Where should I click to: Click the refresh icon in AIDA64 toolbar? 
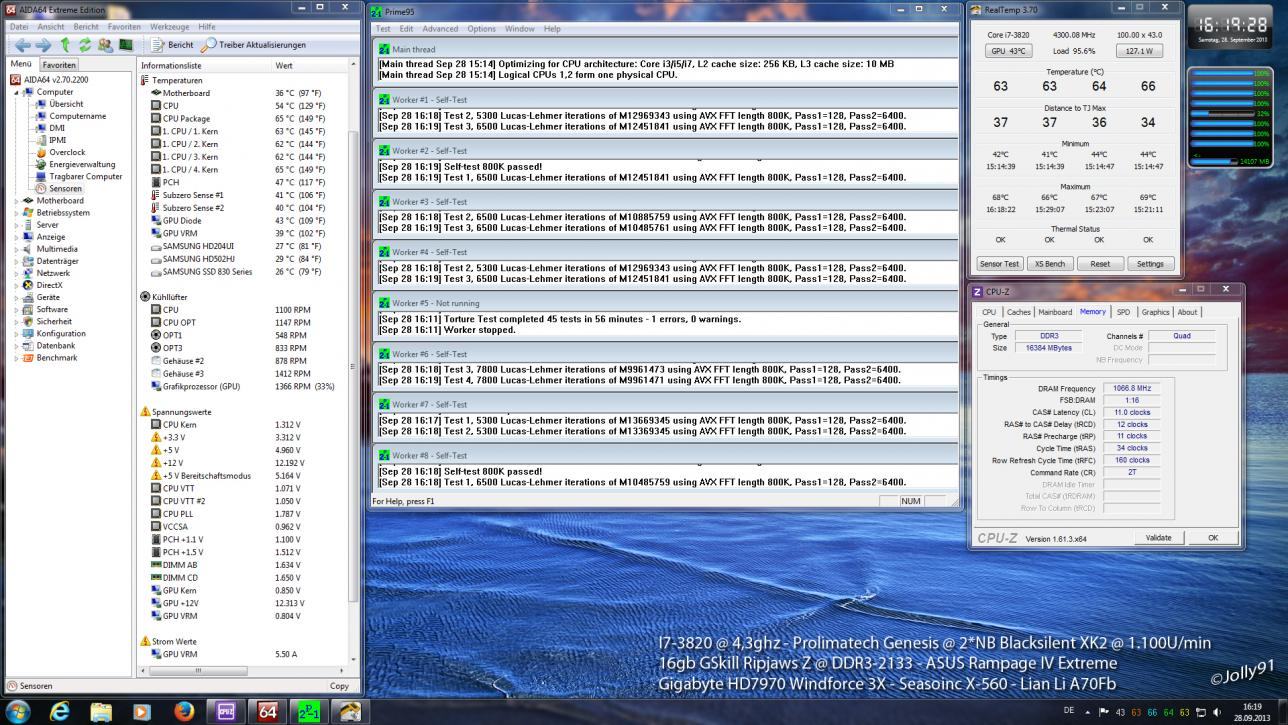coord(85,45)
